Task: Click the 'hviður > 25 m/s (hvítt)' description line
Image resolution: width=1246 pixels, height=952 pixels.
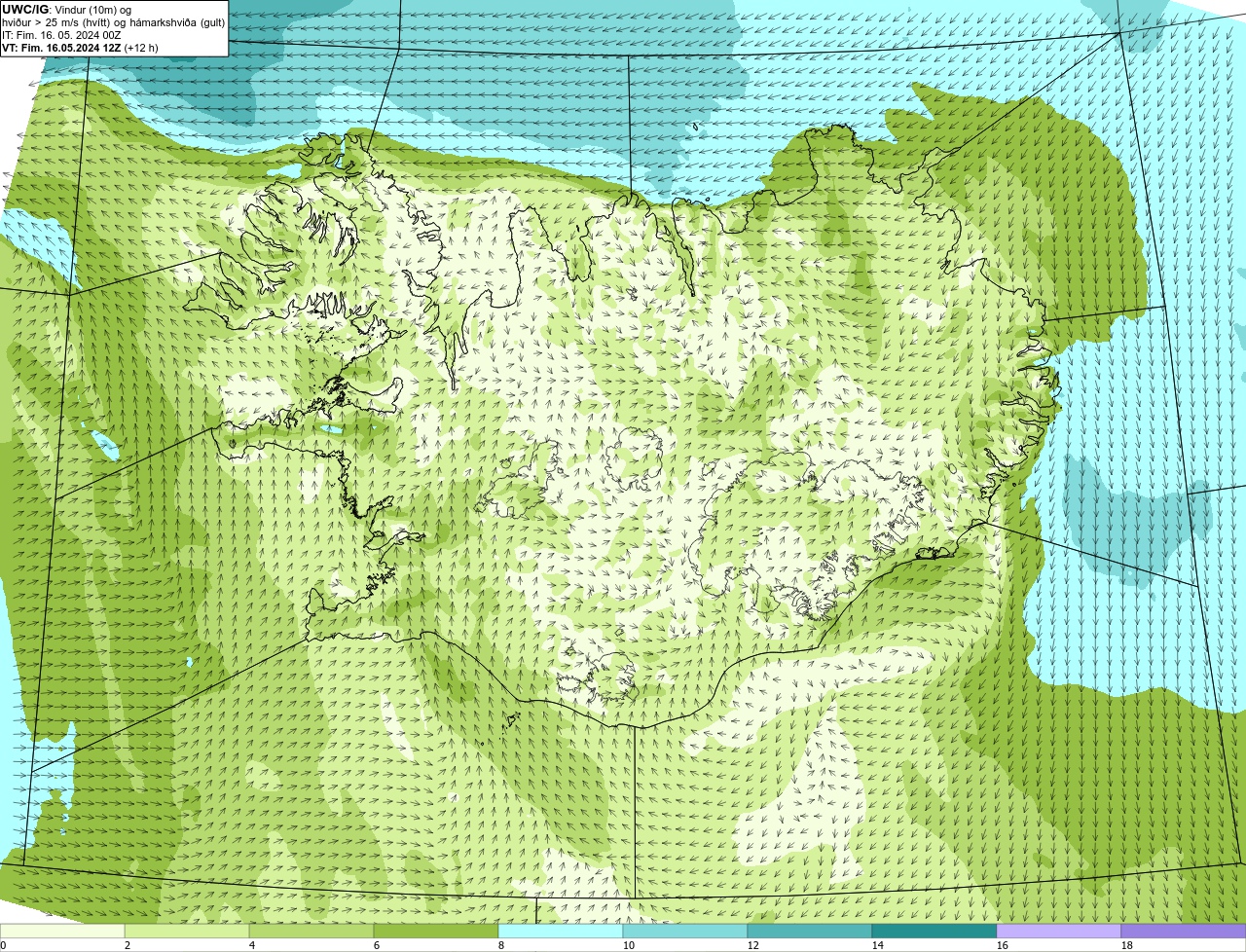Action: [x=114, y=21]
